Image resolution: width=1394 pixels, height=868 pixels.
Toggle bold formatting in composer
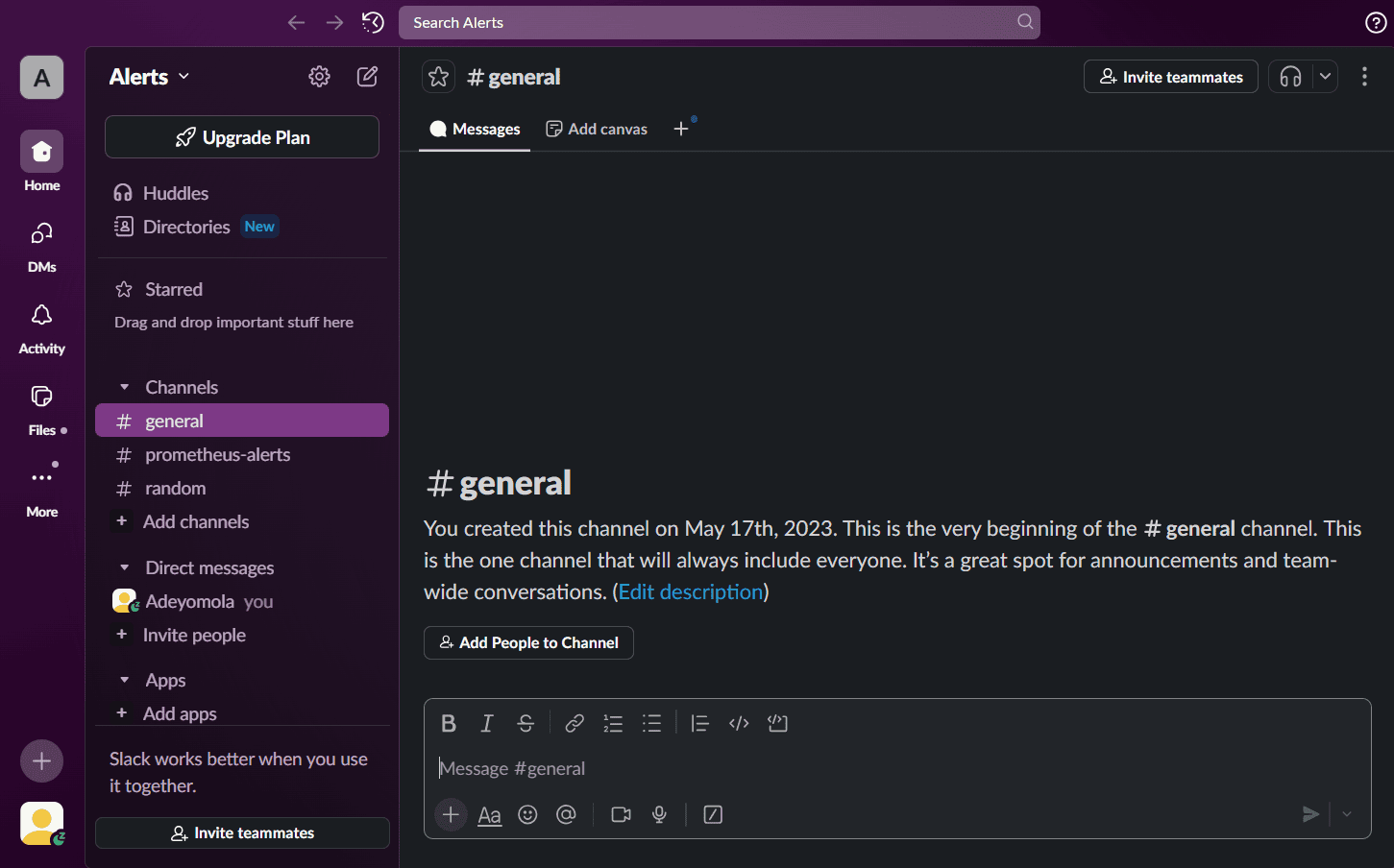point(448,723)
